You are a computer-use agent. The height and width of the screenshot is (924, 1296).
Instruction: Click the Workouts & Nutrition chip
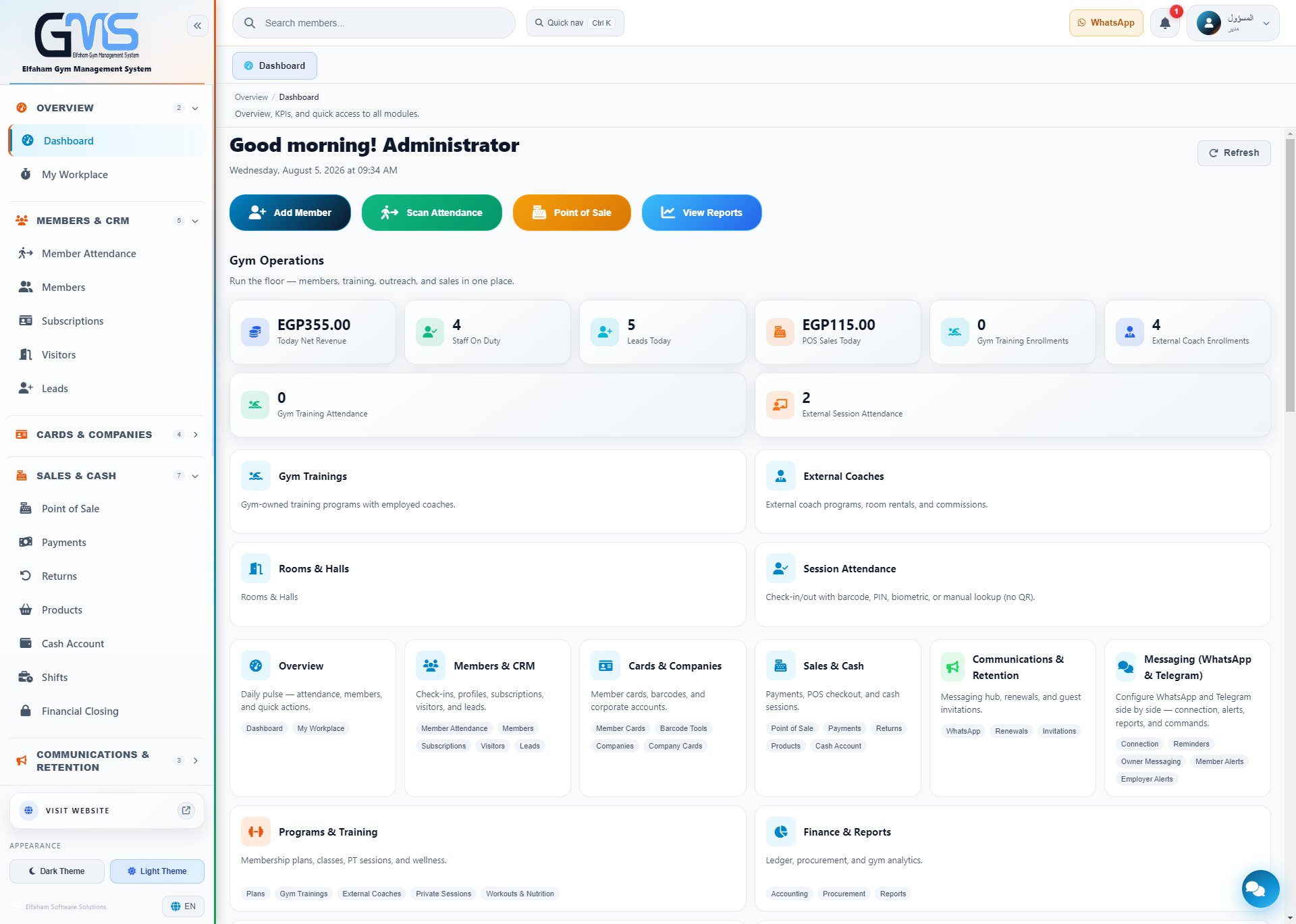(520, 894)
